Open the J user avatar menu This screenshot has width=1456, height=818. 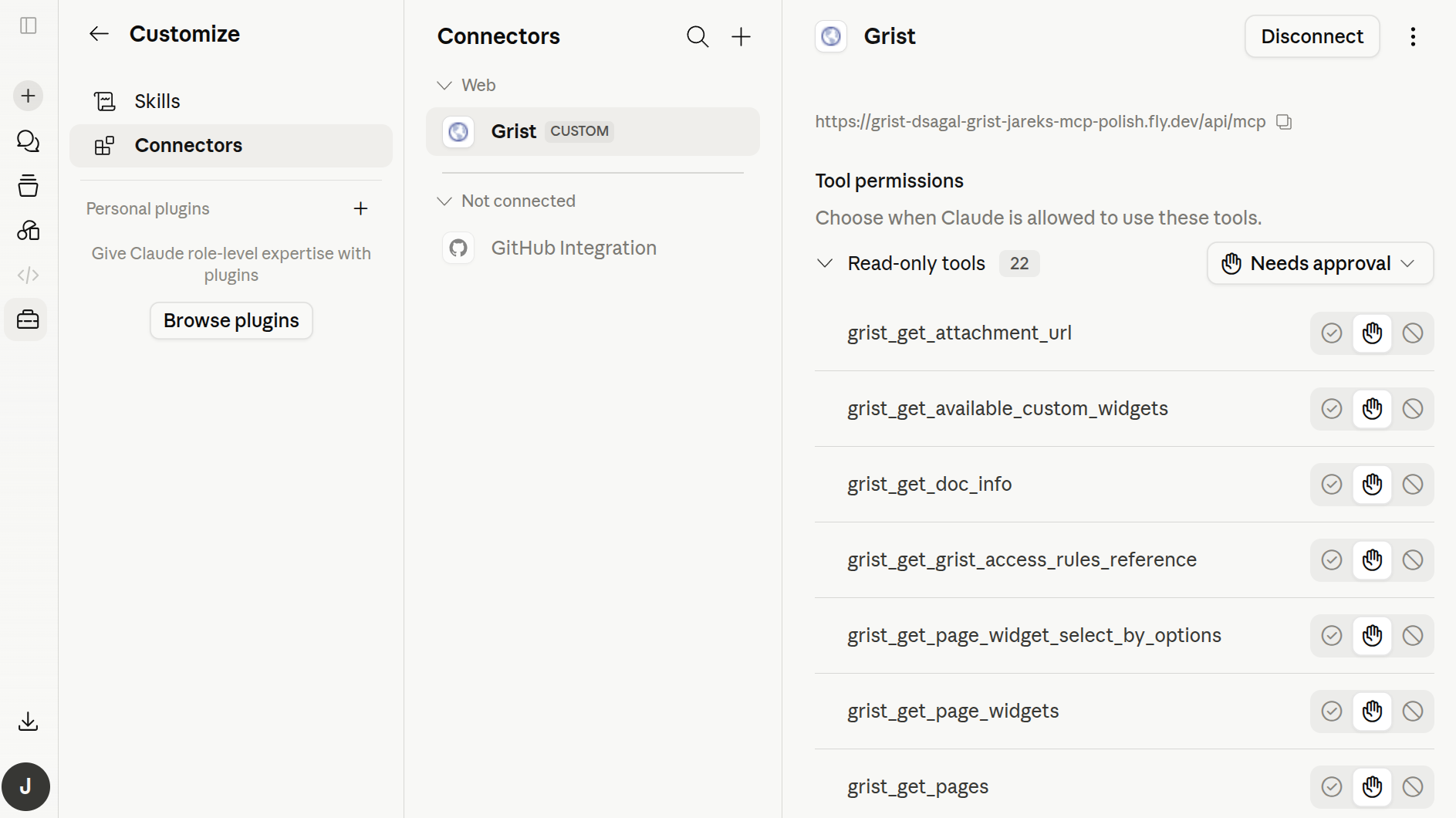[26, 786]
